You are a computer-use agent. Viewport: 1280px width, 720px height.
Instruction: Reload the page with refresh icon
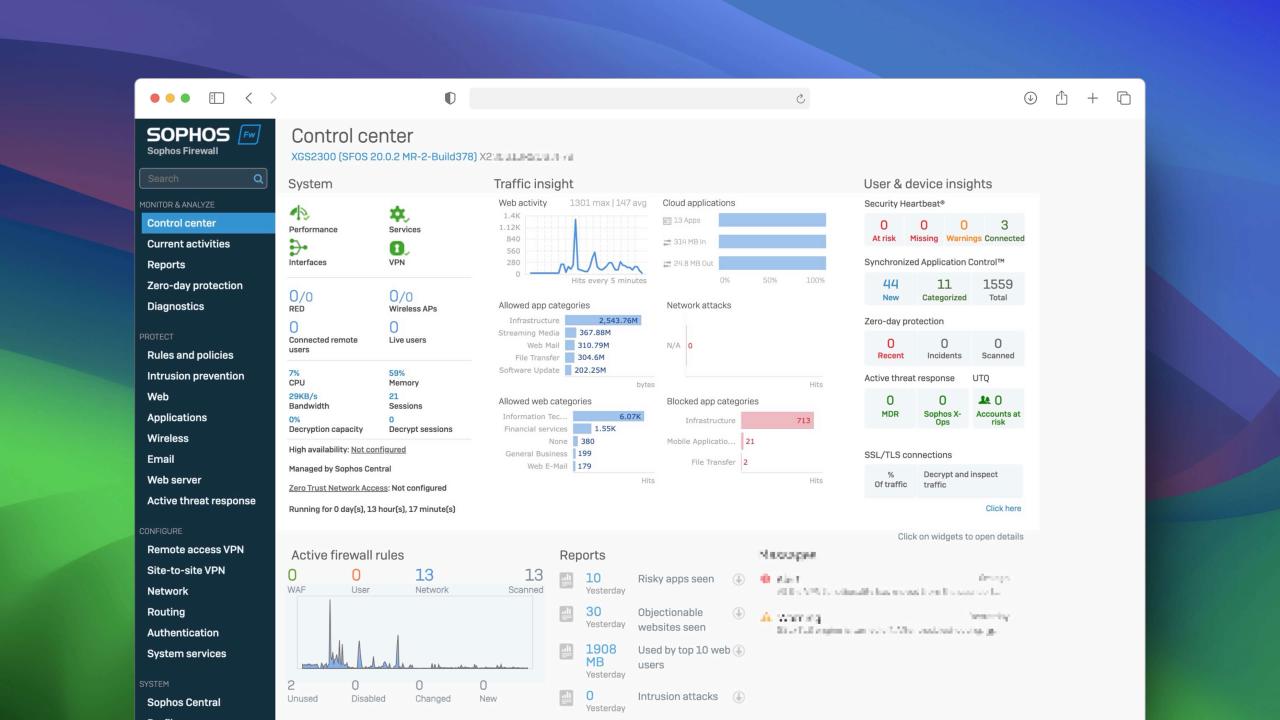click(x=800, y=98)
